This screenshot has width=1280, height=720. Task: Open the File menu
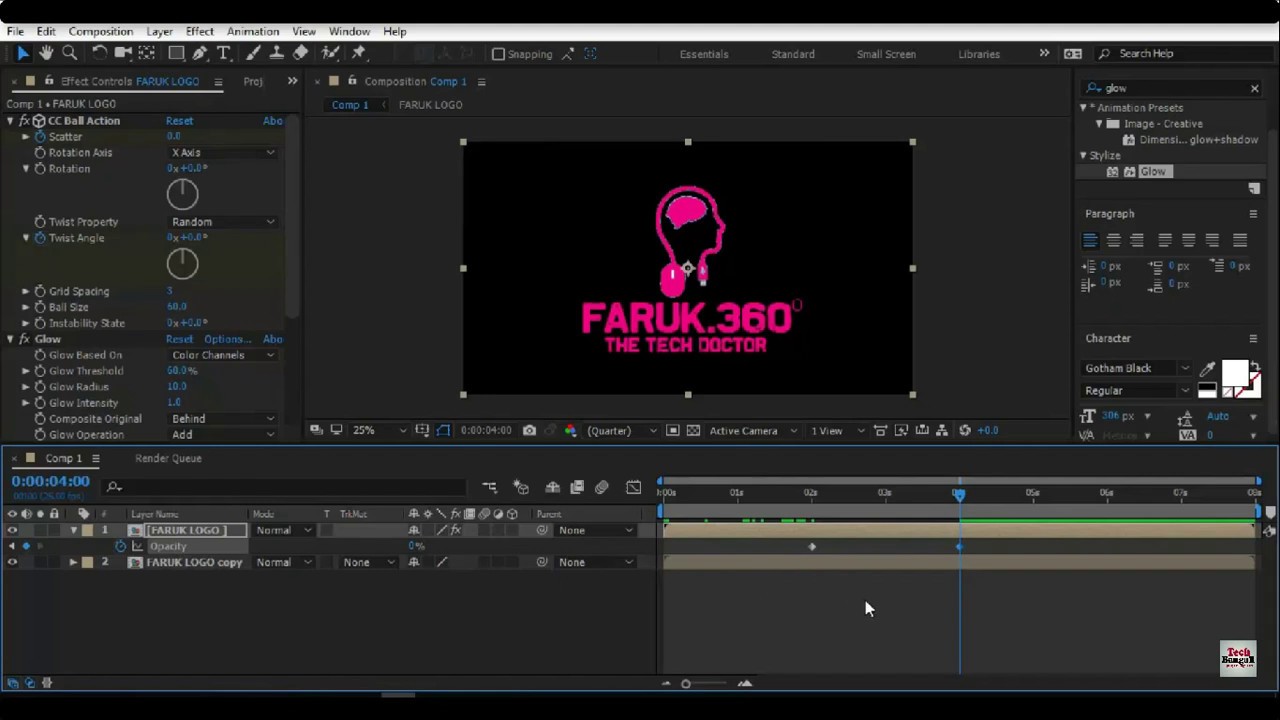[15, 31]
